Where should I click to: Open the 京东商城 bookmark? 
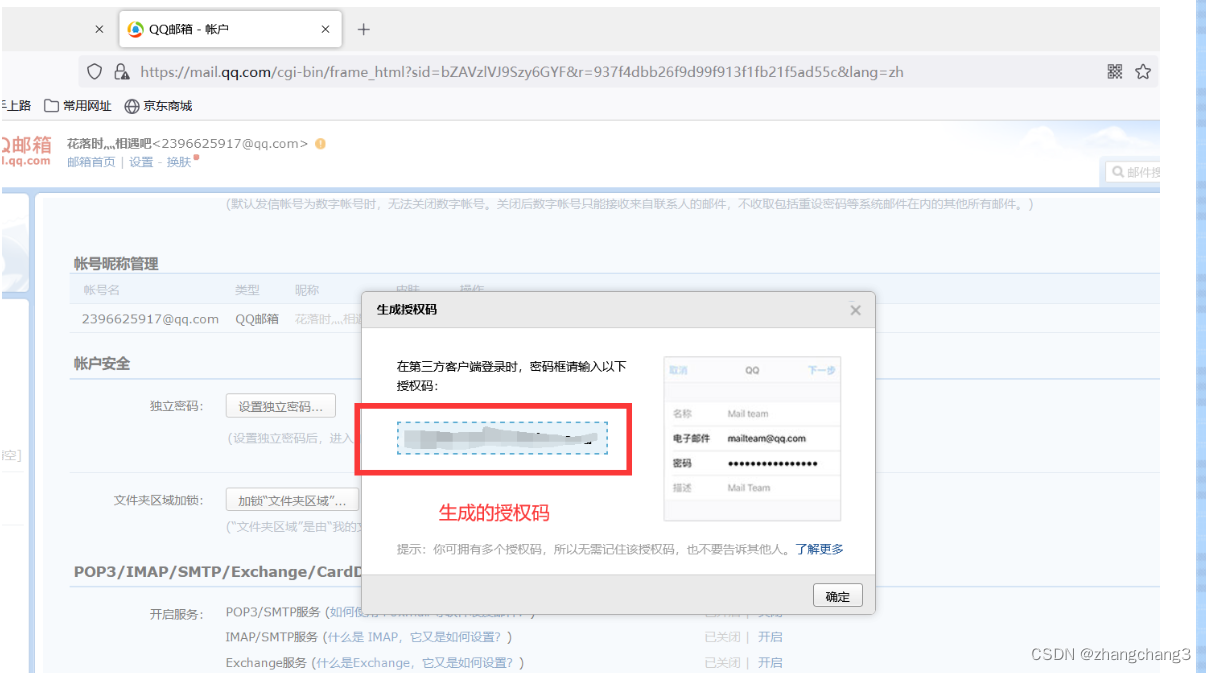[x=158, y=106]
